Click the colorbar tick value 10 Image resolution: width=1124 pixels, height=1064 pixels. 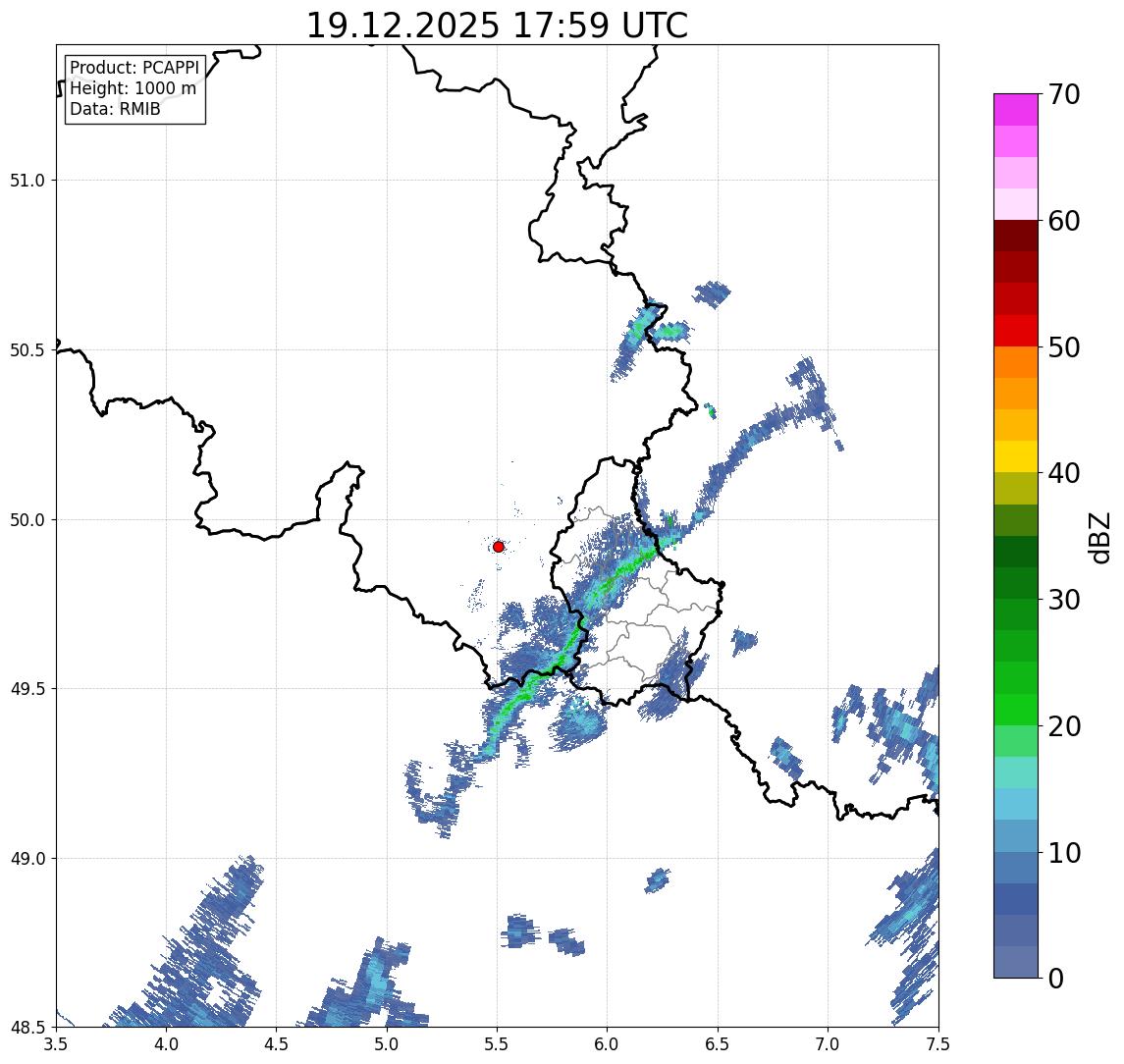coord(1064,853)
